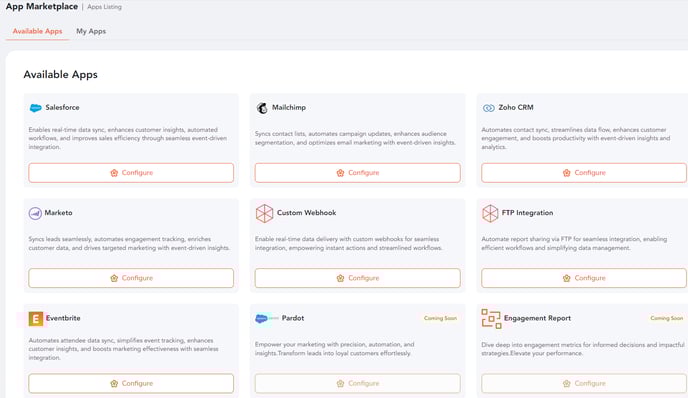Configure the Salesforce integration
Viewport: 688px width, 398px height.
click(x=131, y=173)
